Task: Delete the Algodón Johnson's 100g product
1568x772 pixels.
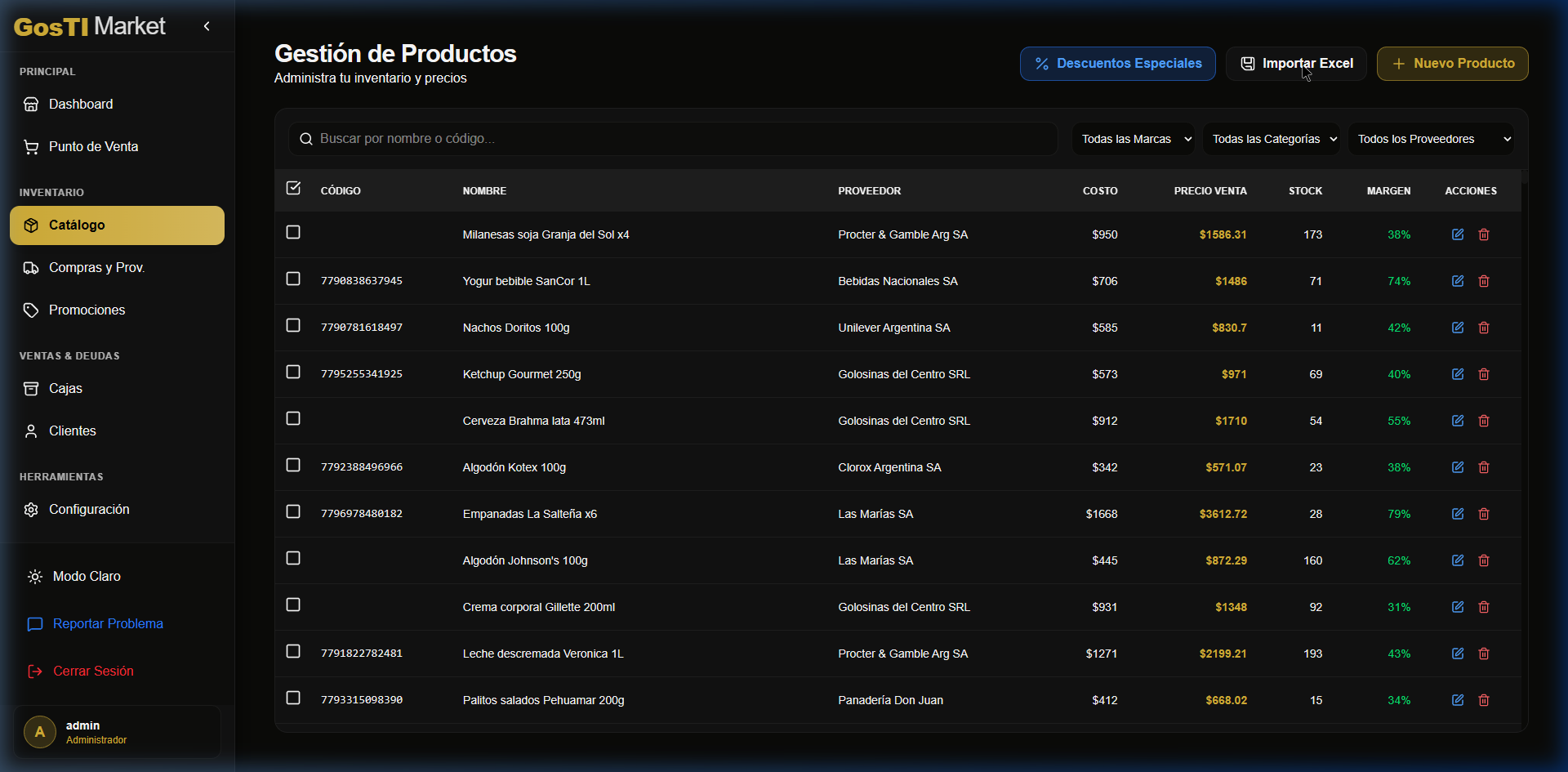Action: click(x=1484, y=560)
